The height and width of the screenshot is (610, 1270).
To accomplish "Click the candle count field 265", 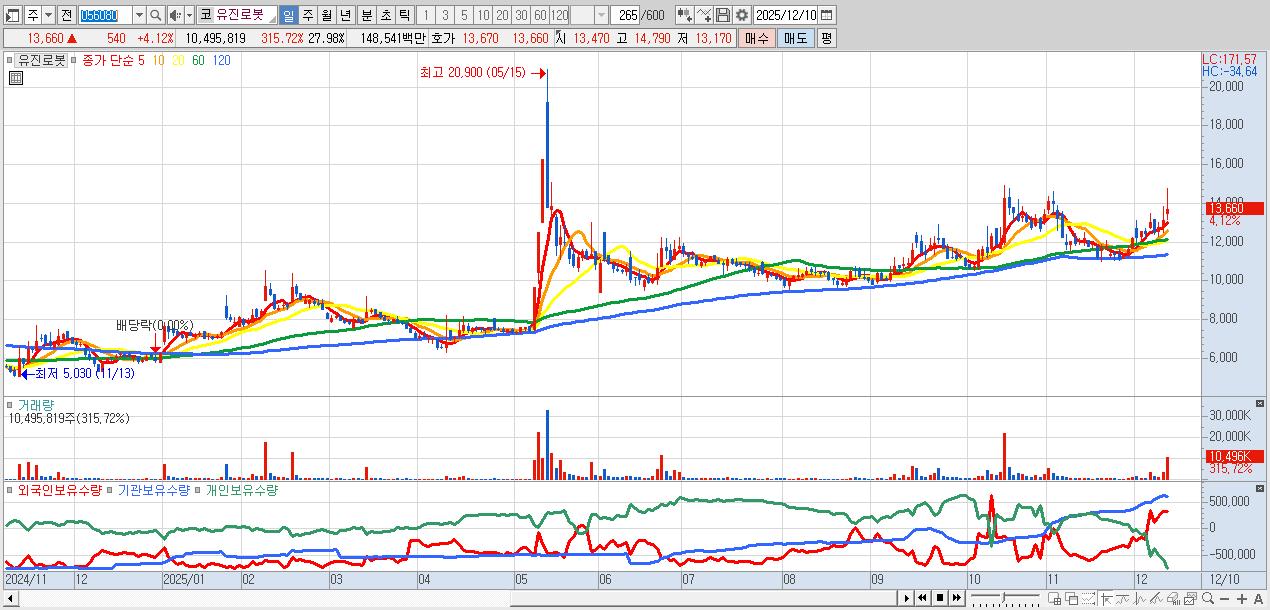I will [625, 15].
